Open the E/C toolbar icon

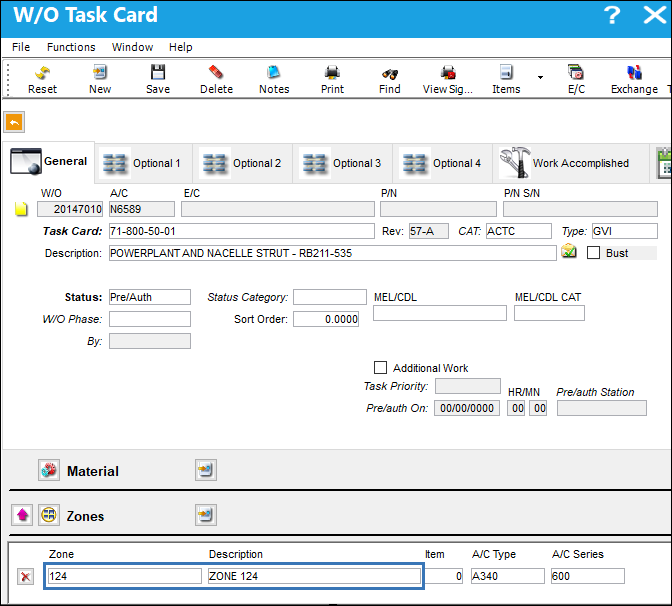click(x=576, y=72)
